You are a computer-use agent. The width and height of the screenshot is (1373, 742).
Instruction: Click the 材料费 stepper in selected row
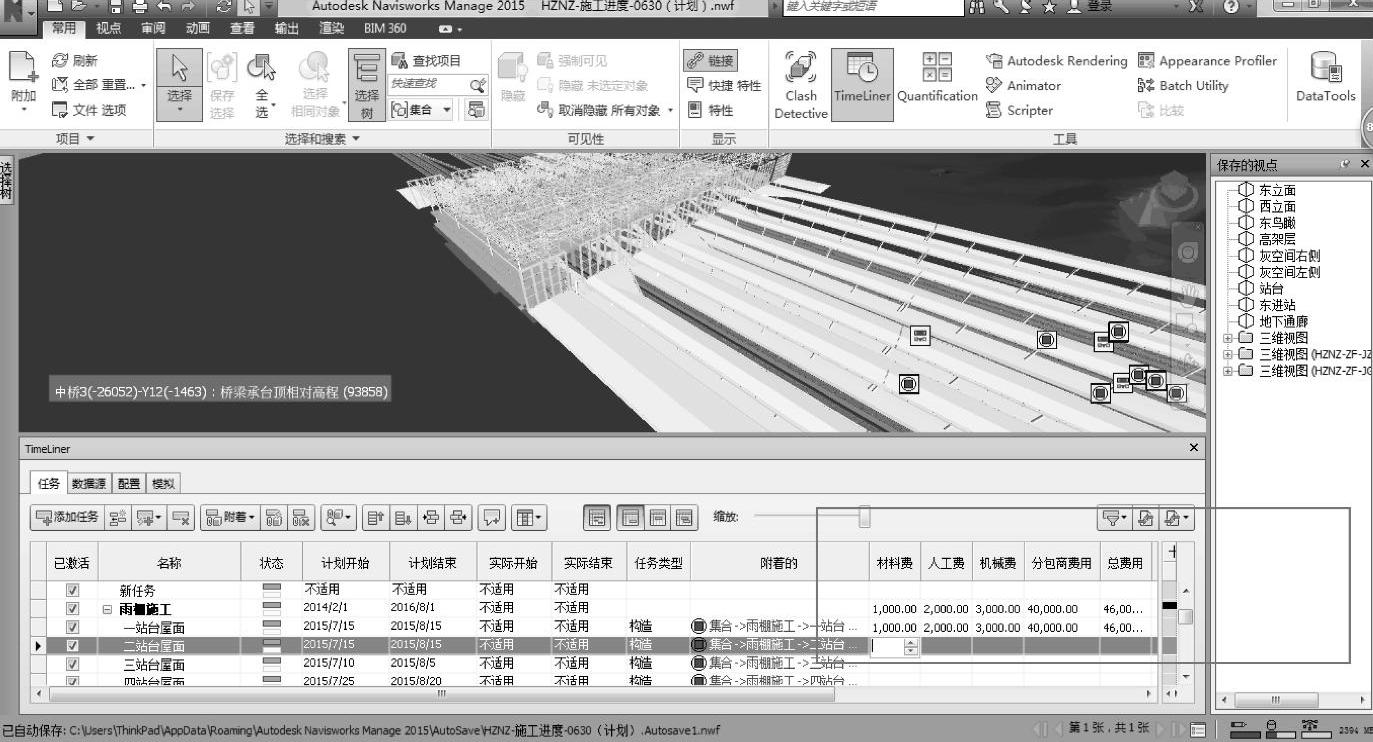coord(910,647)
